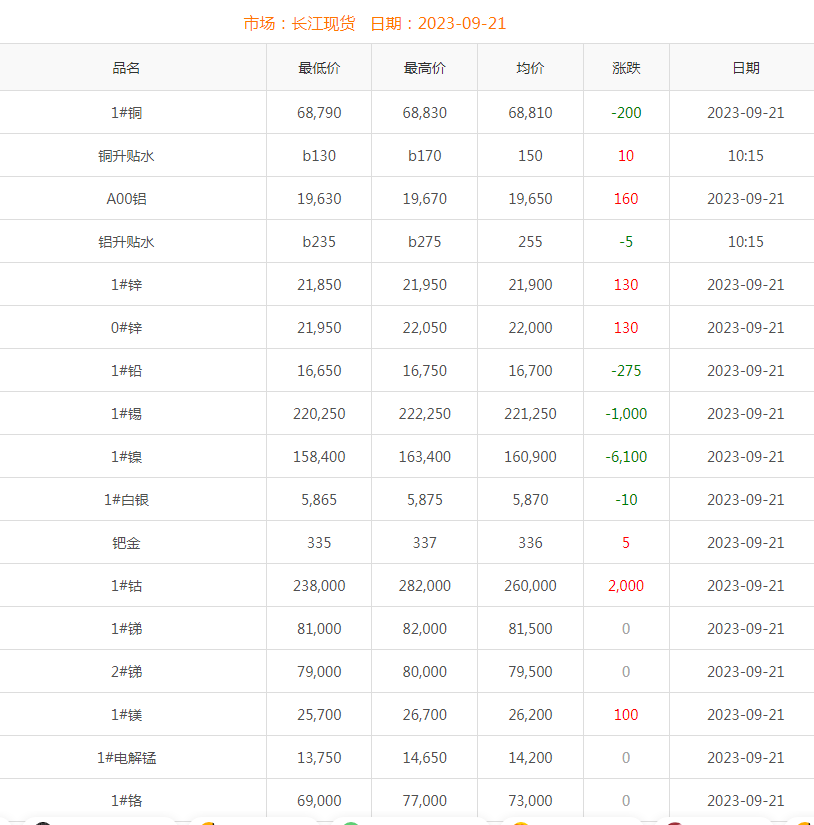Select the 1#白银 row name

coord(126,500)
